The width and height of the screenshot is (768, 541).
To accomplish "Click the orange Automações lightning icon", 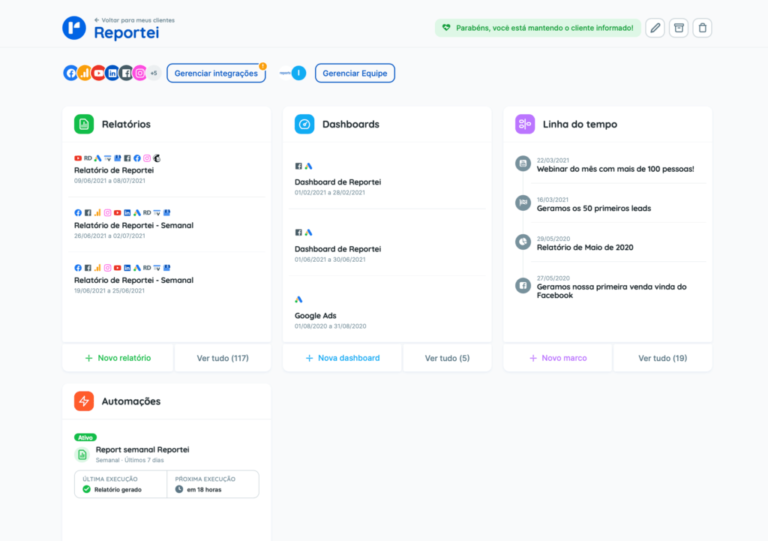I will [84, 401].
